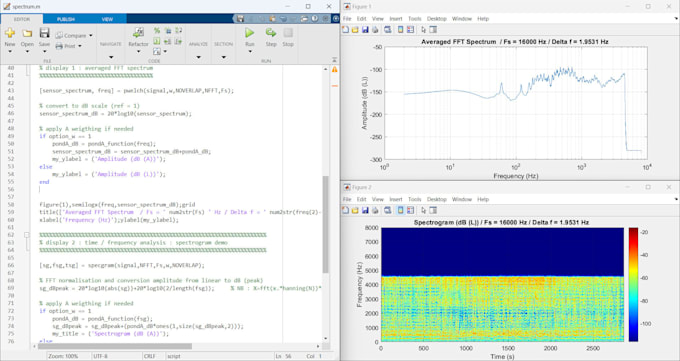Expand the Open dropdown arrow
Image resolution: width=680 pixels, height=361 pixels.
coord(27,52)
